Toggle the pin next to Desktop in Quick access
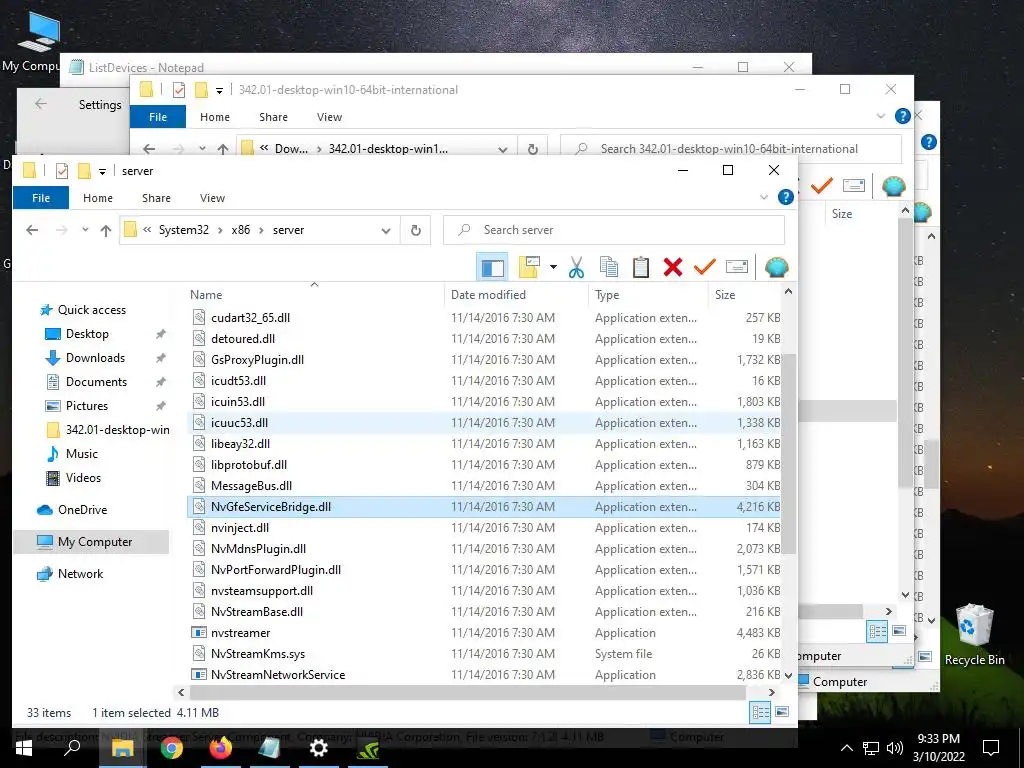The width and height of the screenshot is (1024, 768). (x=160, y=334)
